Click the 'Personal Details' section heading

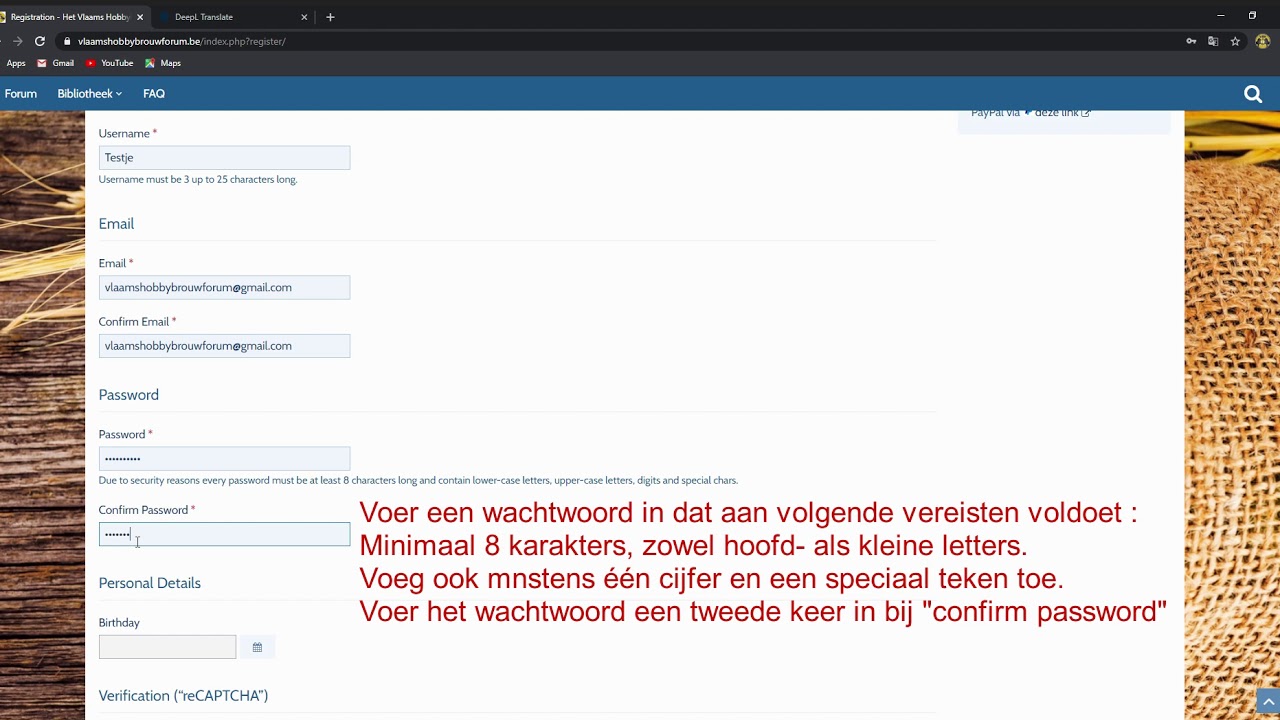tap(150, 583)
